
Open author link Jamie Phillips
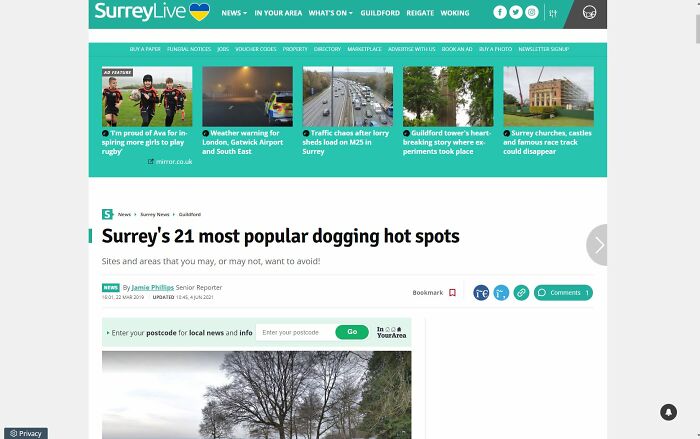click(x=152, y=288)
